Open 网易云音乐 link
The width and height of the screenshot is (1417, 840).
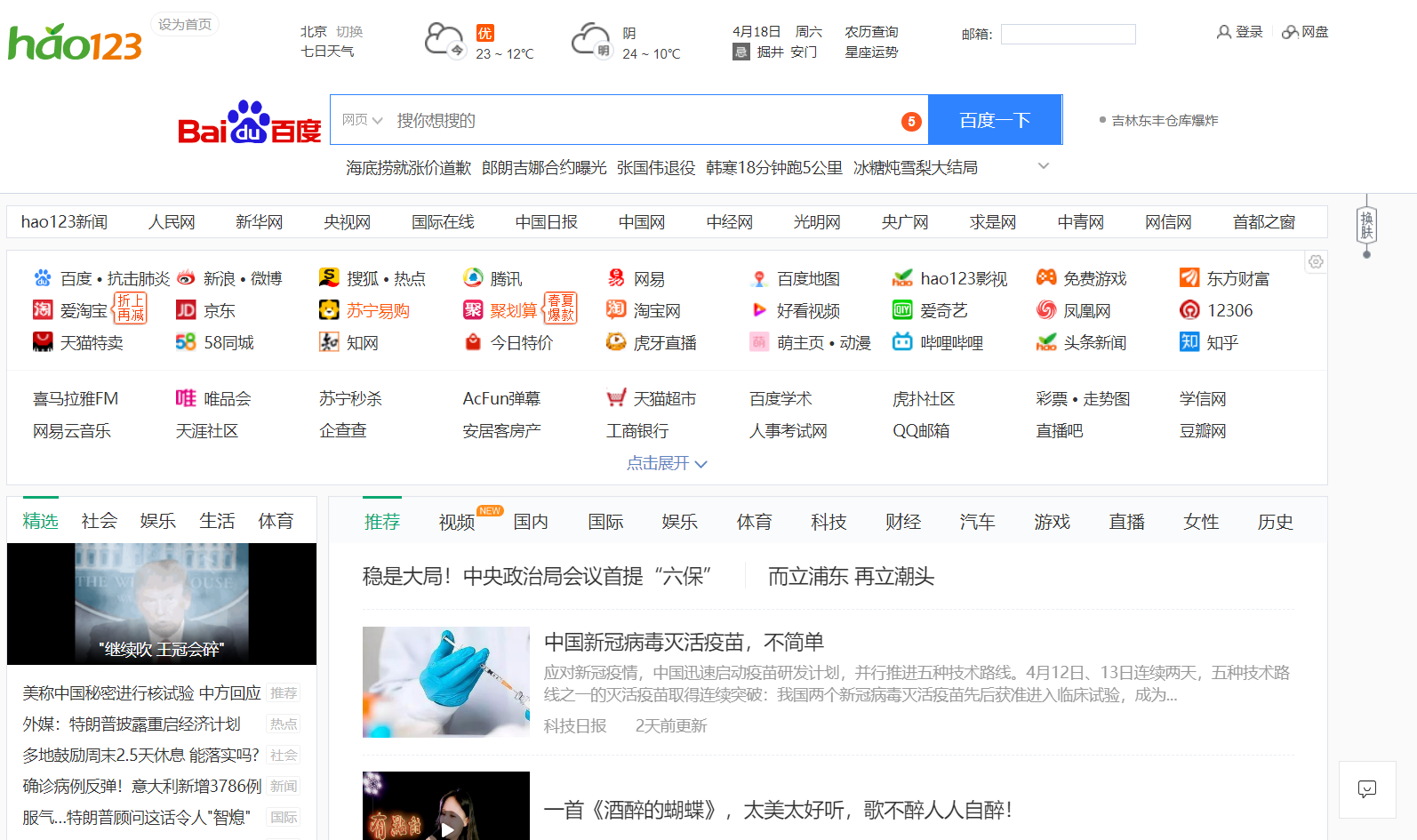pyautogui.click(x=72, y=430)
